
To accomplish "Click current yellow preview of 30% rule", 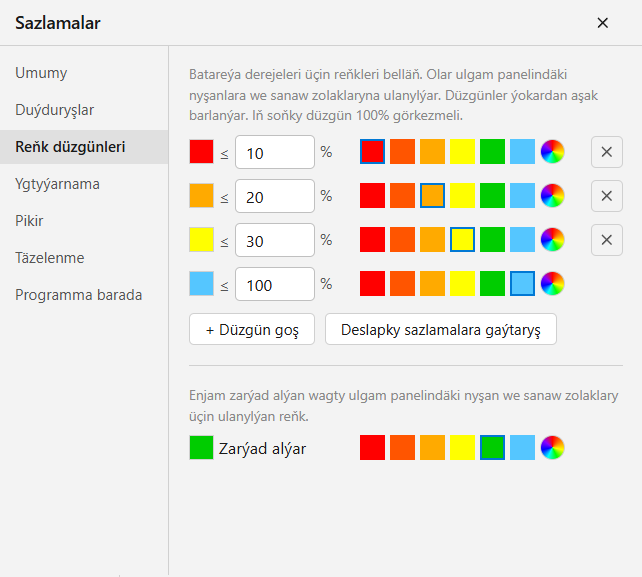I will pos(201,240).
